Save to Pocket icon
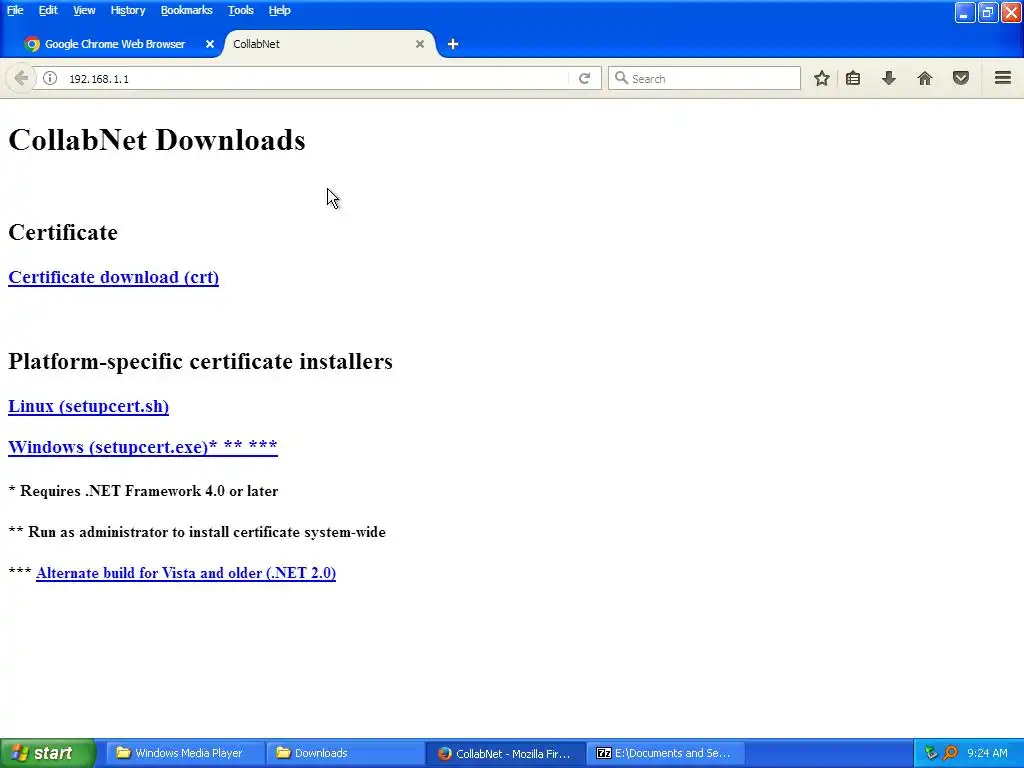This screenshot has height=768, width=1024. (x=961, y=78)
